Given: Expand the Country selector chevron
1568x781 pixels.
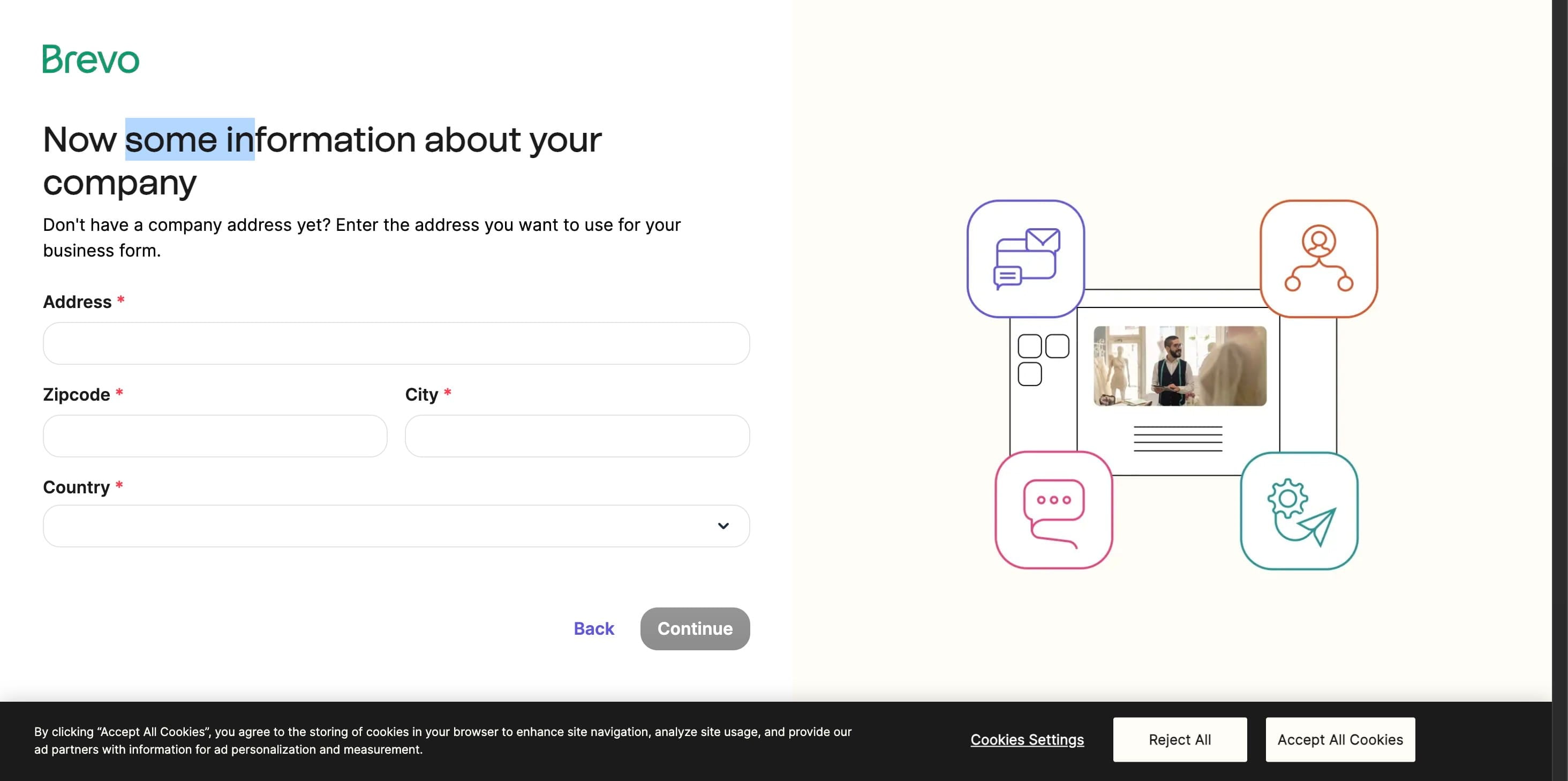Looking at the screenshot, I should coord(722,525).
